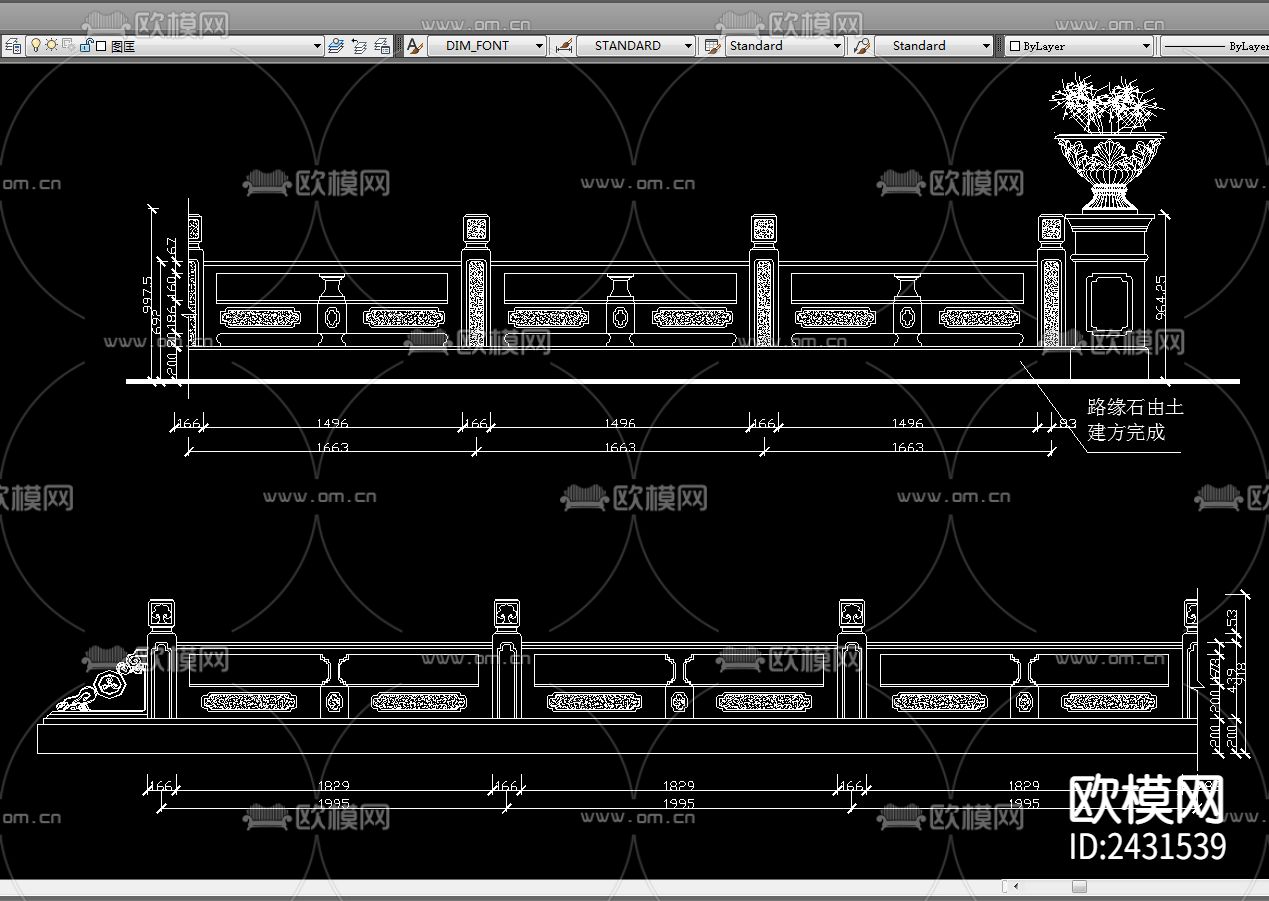
Task: Toggle the viewport freeze for the current layer
Action: [67, 45]
